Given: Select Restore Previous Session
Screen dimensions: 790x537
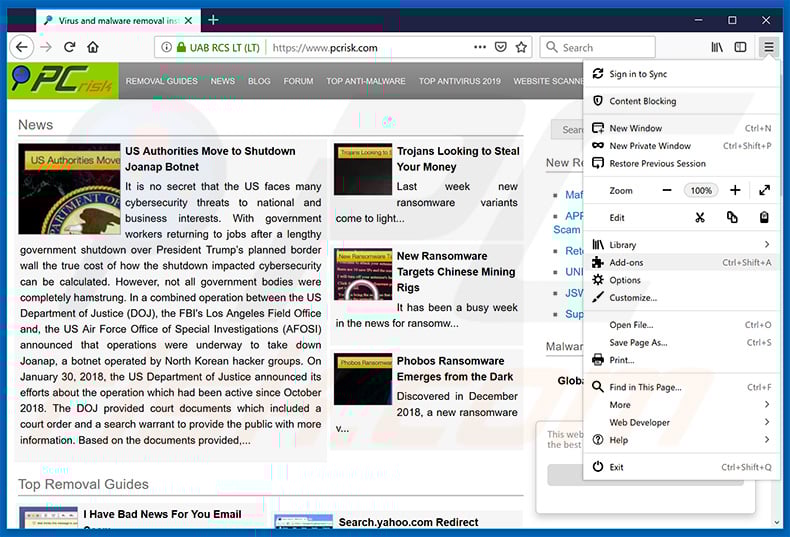Looking at the screenshot, I should pos(681,164).
